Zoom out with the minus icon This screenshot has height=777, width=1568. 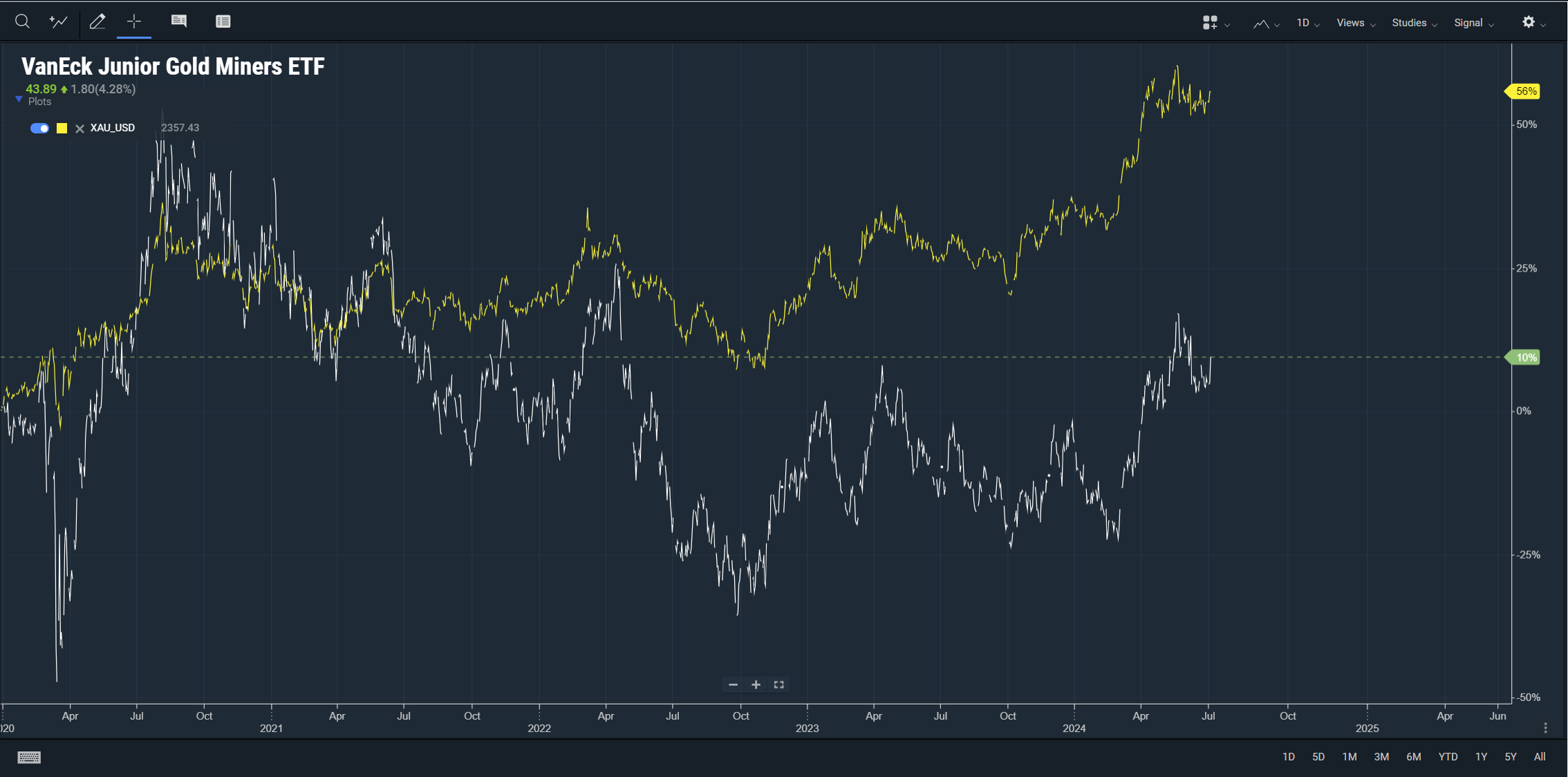[734, 684]
